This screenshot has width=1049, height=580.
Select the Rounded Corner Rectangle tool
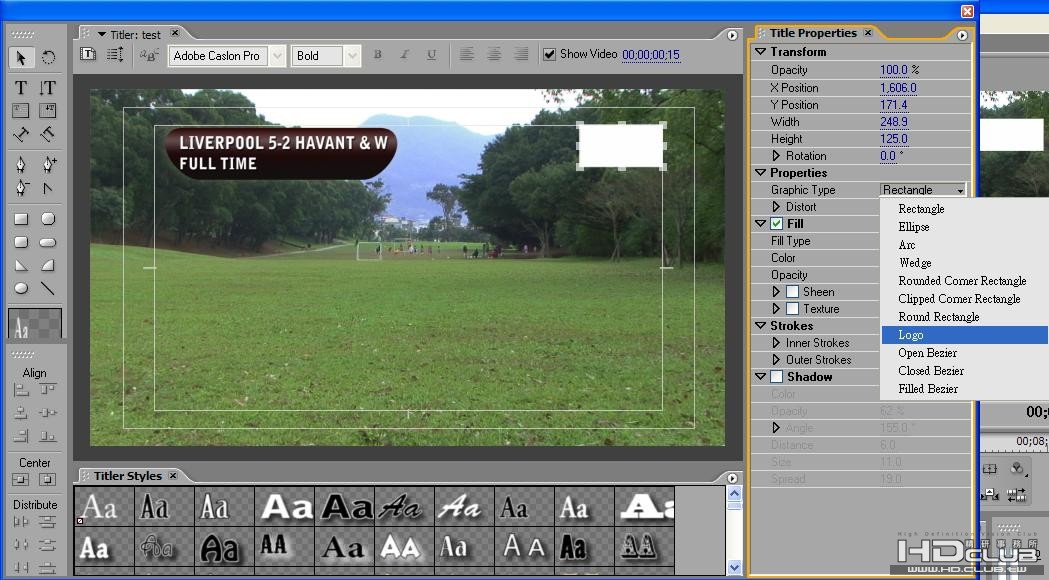(21, 241)
